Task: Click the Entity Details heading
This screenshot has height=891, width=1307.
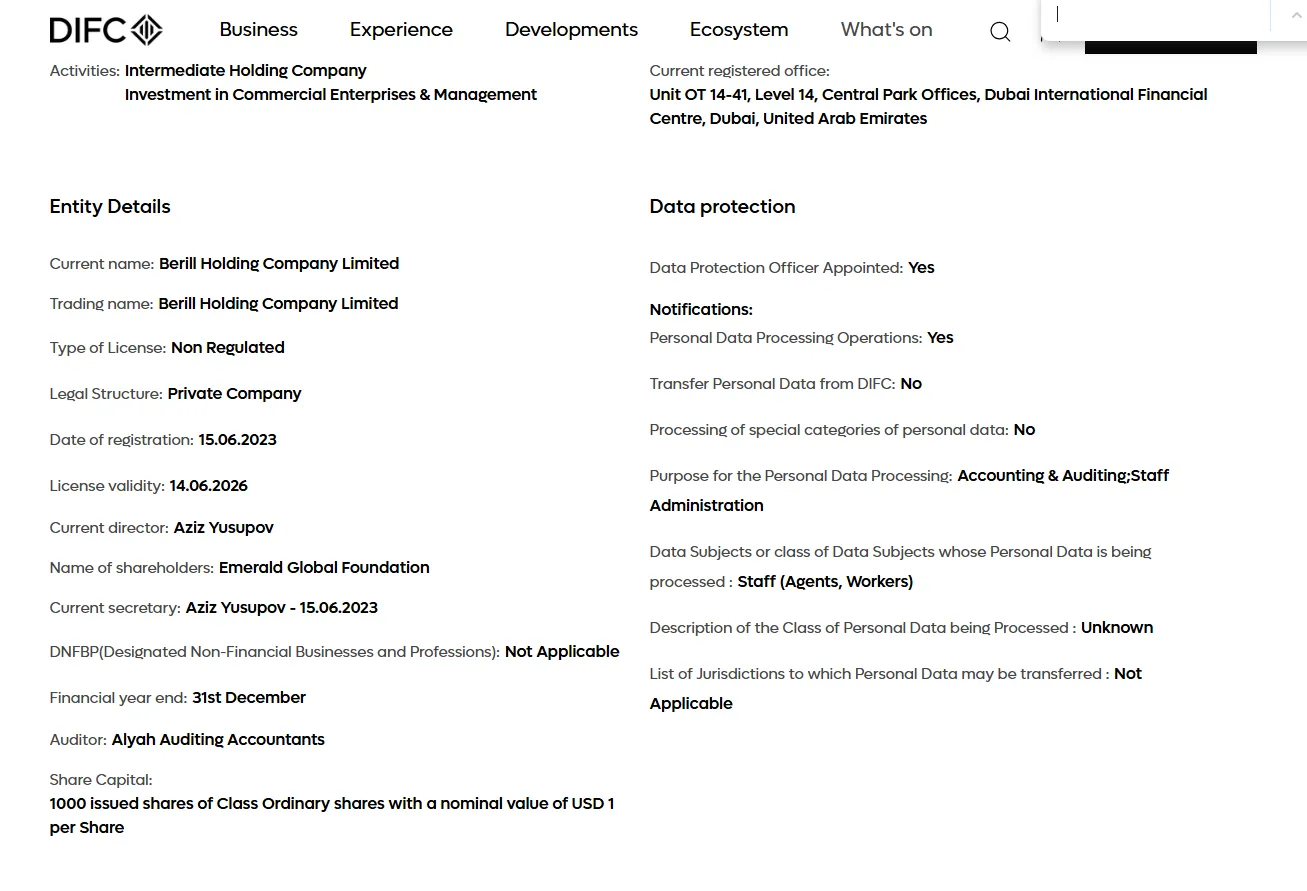Action: point(110,207)
